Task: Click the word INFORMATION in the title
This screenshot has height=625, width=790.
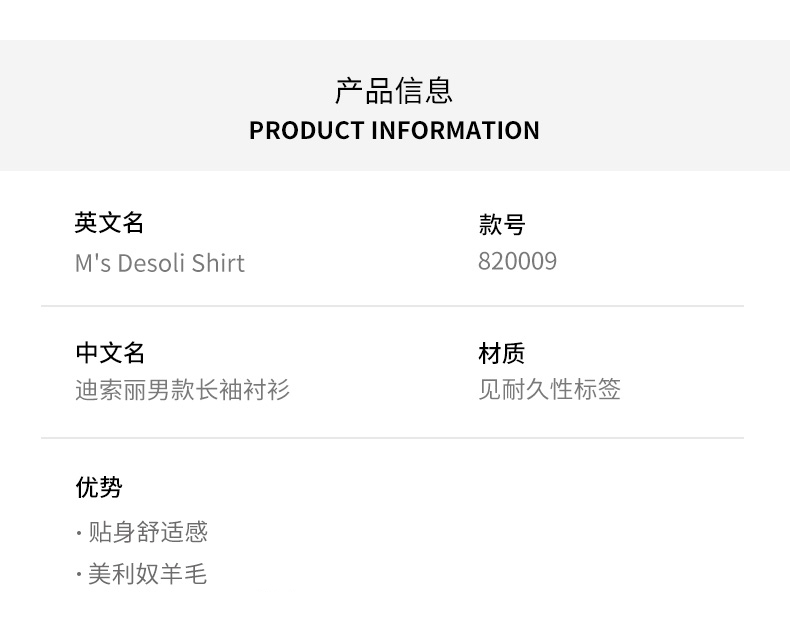Action: 455,130
